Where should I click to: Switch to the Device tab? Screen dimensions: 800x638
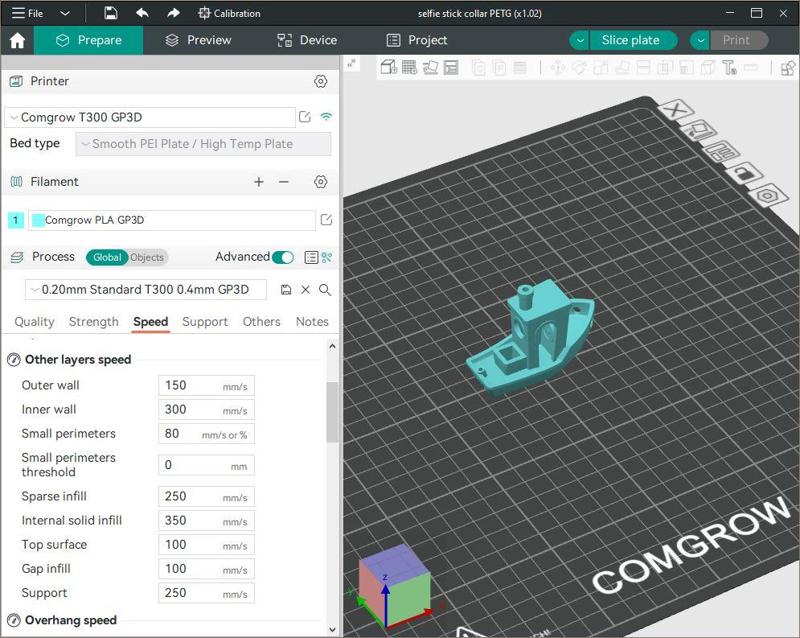(x=307, y=40)
